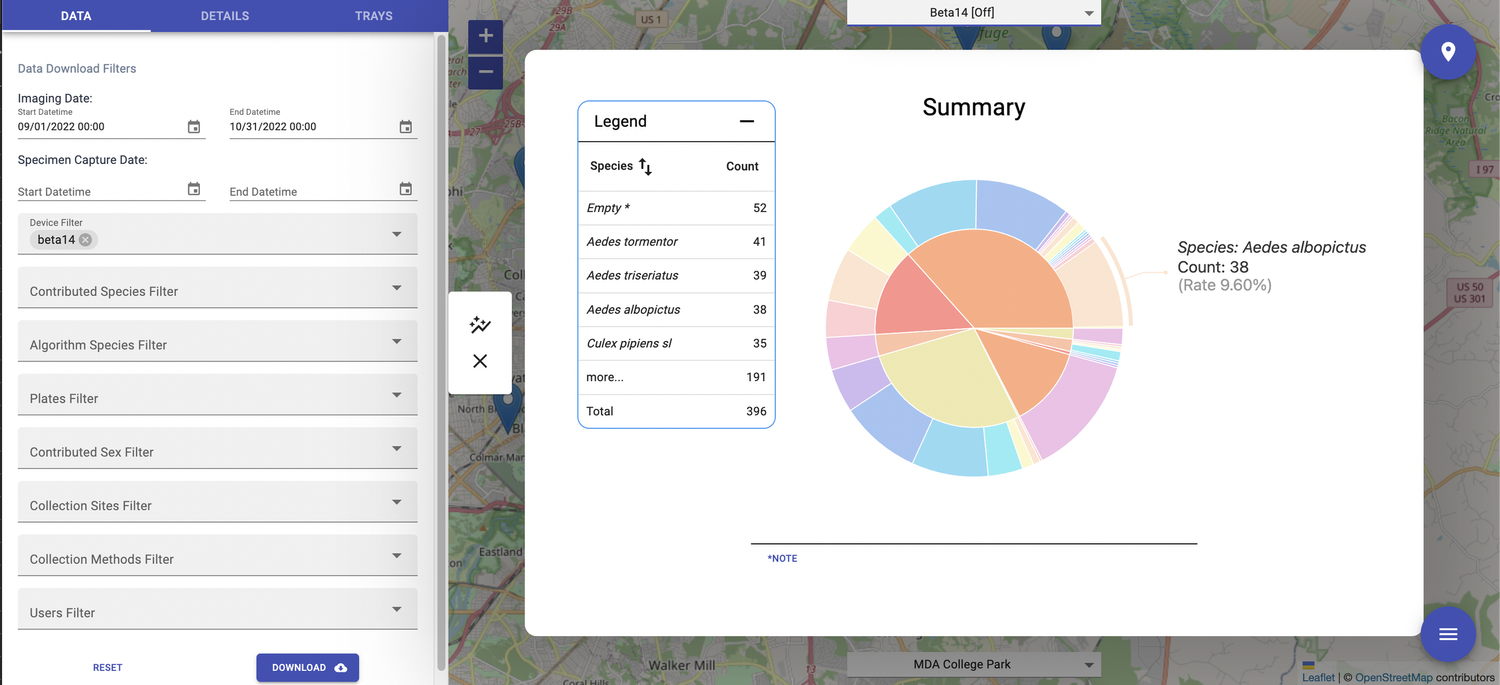Select the Empty * legend row
This screenshot has height=685, width=1500.
coord(677,208)
